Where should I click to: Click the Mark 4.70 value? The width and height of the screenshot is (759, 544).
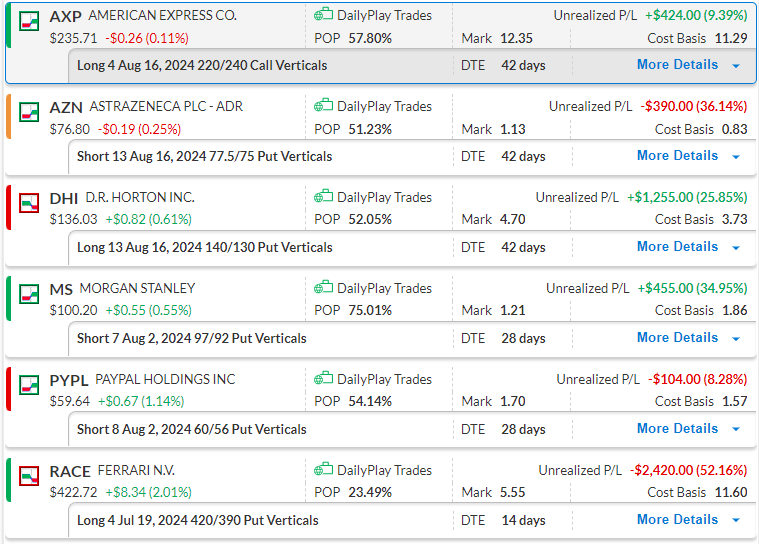[x=513, y=219]
